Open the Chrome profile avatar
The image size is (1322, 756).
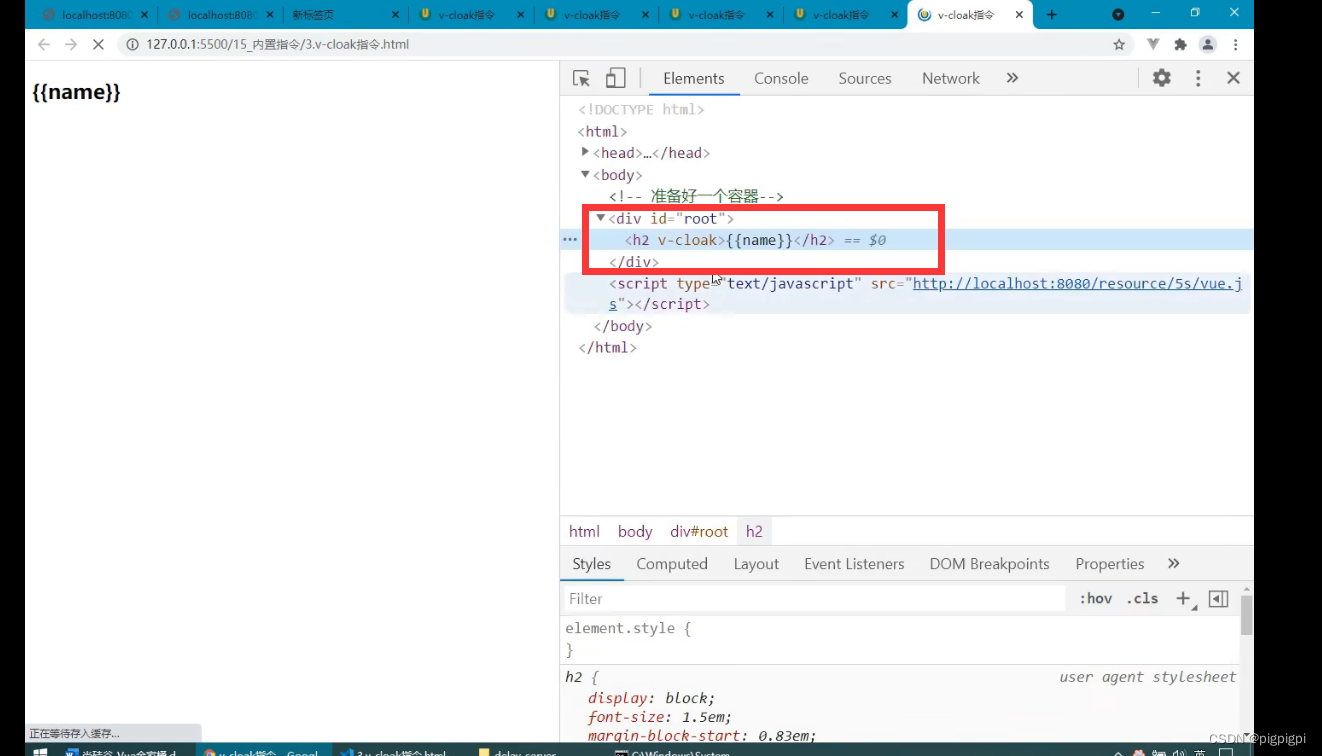(x=1208, y=45)
